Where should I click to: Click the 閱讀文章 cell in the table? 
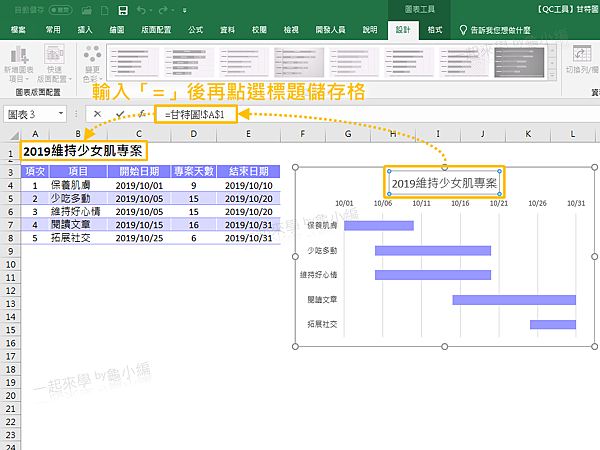point(78,225)
